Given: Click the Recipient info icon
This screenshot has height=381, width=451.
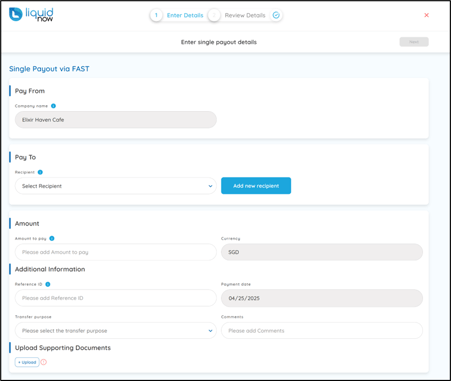Looking at the screenshot, I should click(40, 172).
